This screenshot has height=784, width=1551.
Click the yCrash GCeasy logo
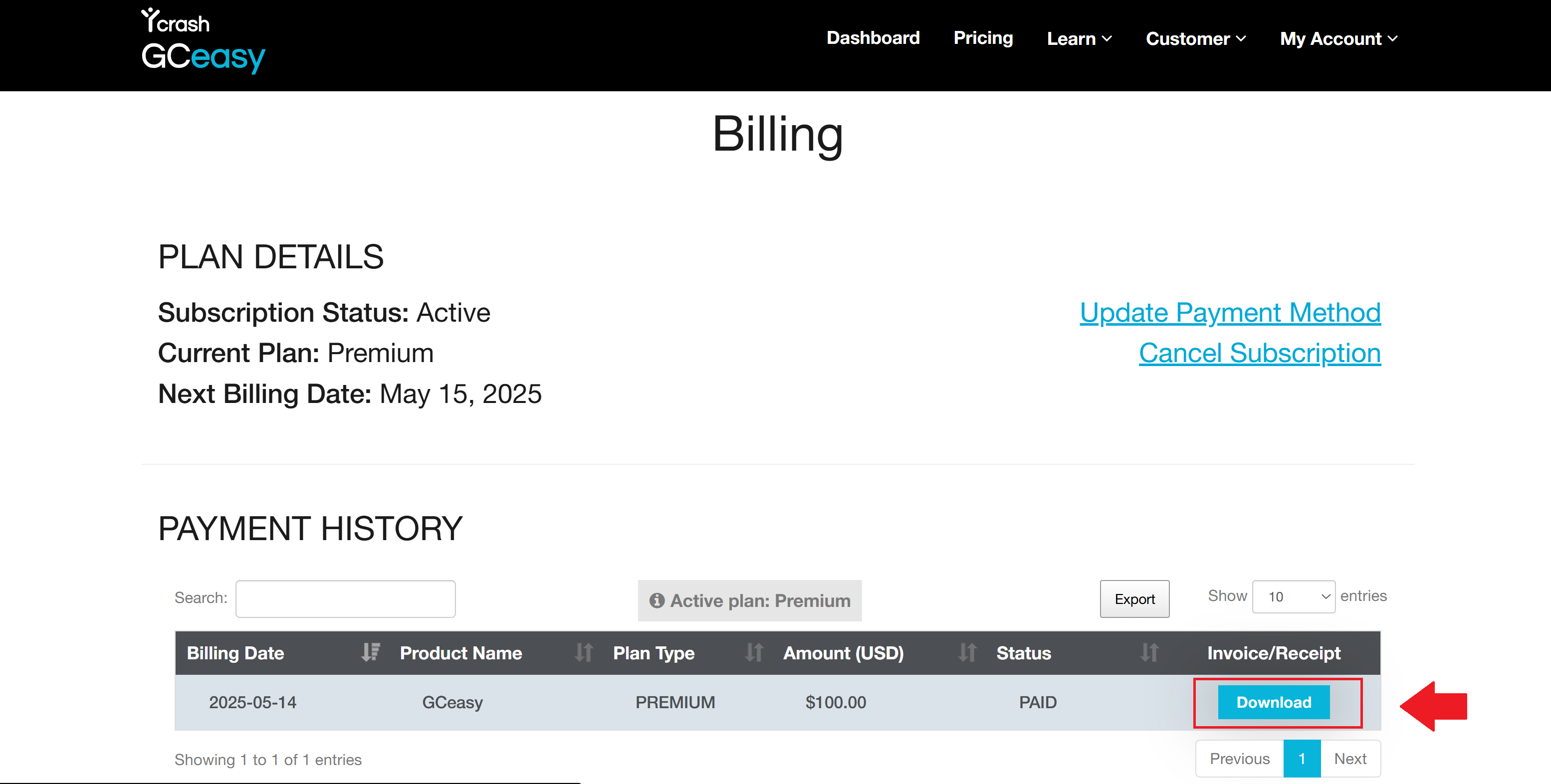(x=203, y=41)
